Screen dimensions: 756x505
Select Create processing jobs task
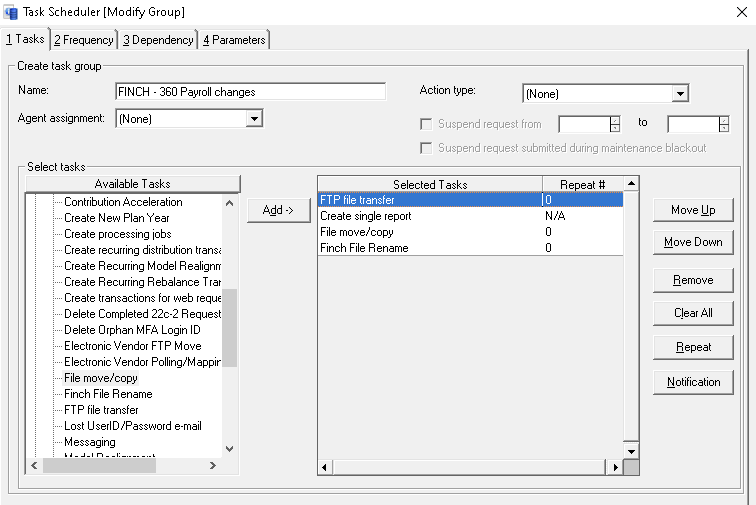[x=118, y=234]
